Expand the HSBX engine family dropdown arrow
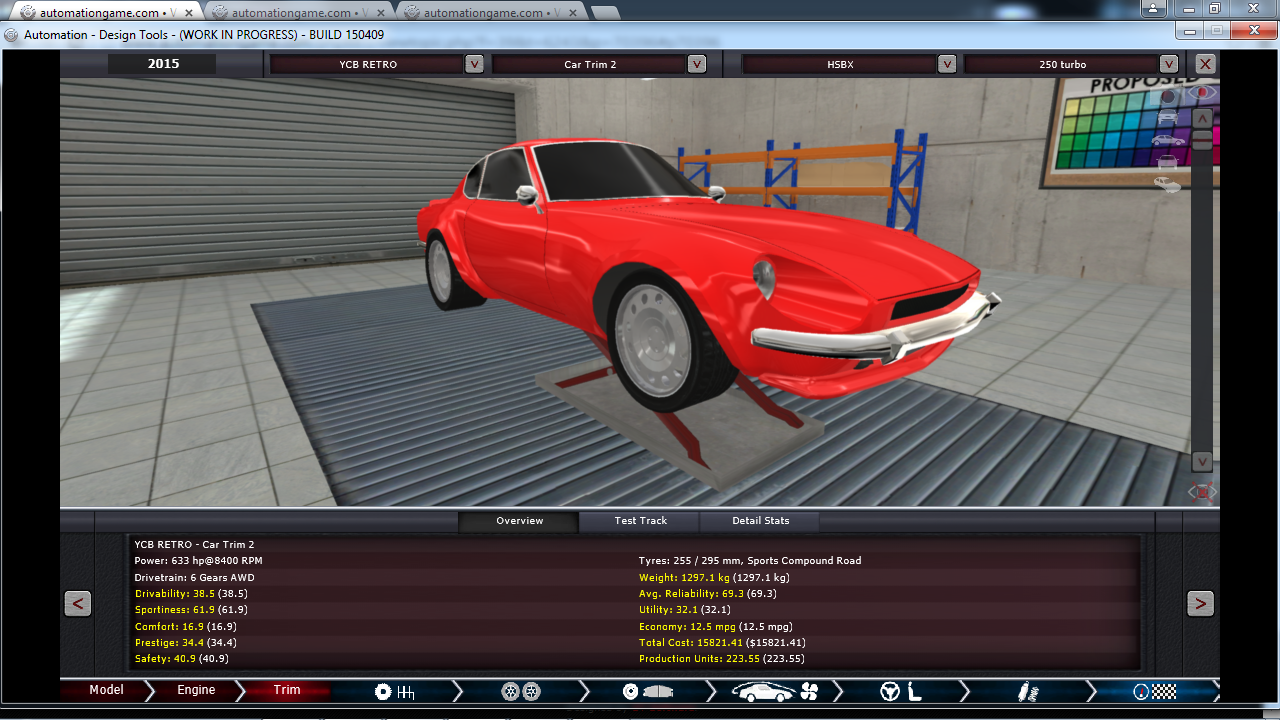This screenshot has height=720, width=1280. 947,64
